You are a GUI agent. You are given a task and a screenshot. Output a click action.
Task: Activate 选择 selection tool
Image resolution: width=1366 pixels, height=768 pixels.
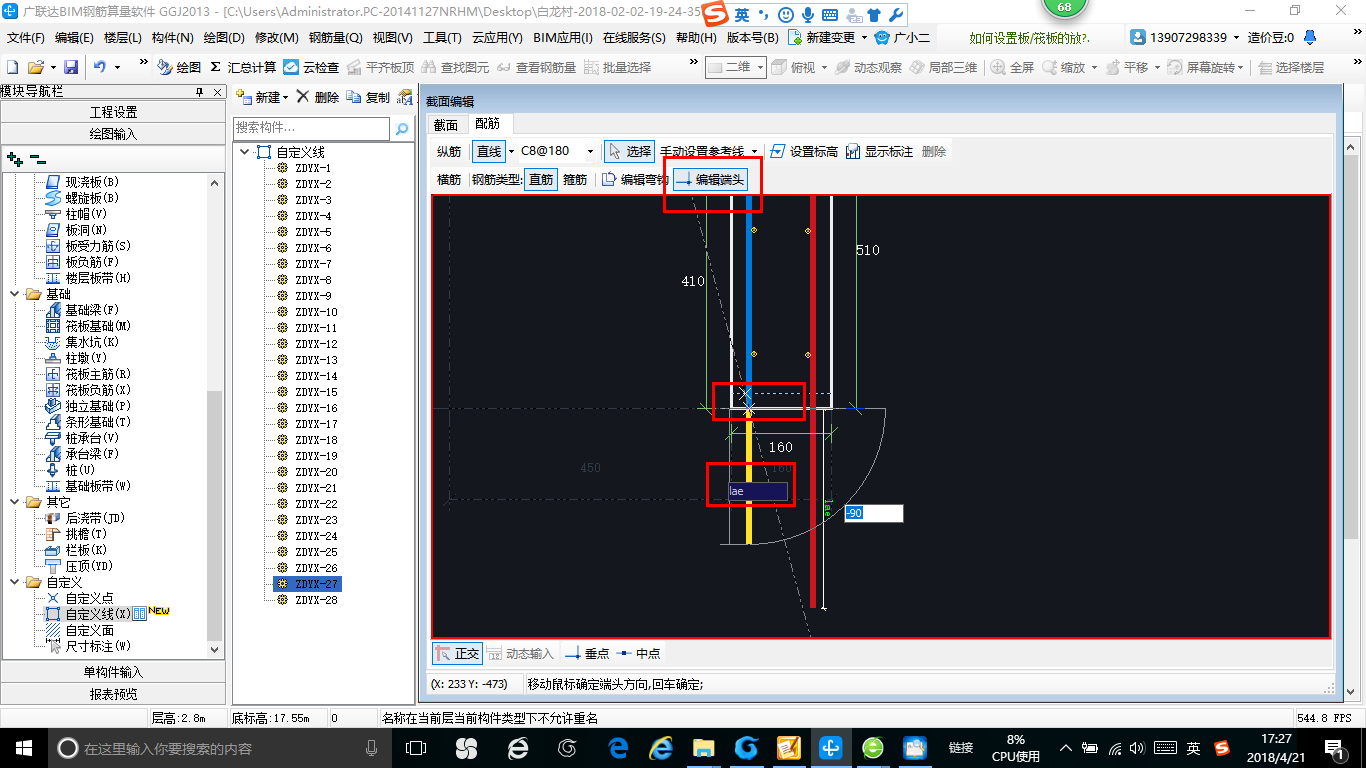tap(629, 151)
